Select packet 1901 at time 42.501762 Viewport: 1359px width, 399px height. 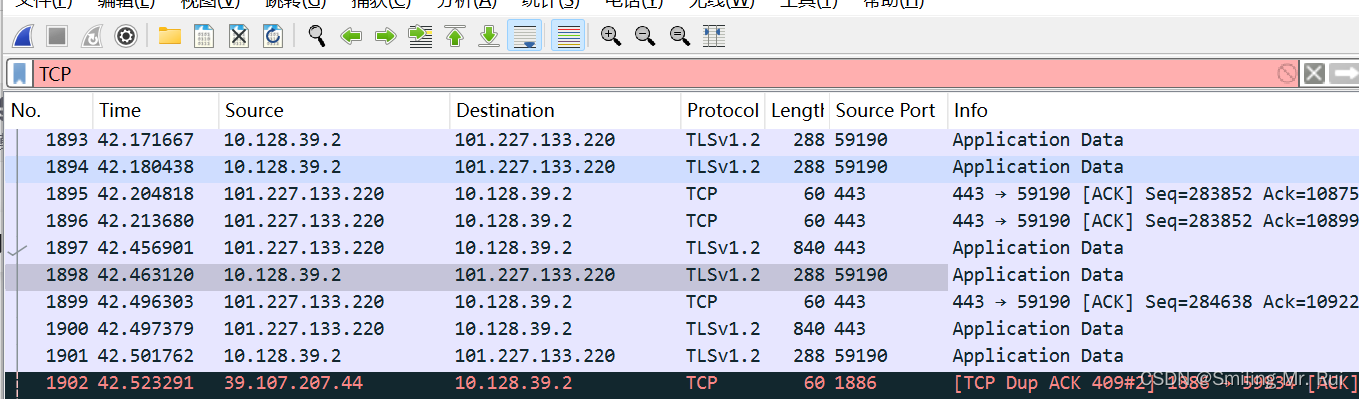682,356
